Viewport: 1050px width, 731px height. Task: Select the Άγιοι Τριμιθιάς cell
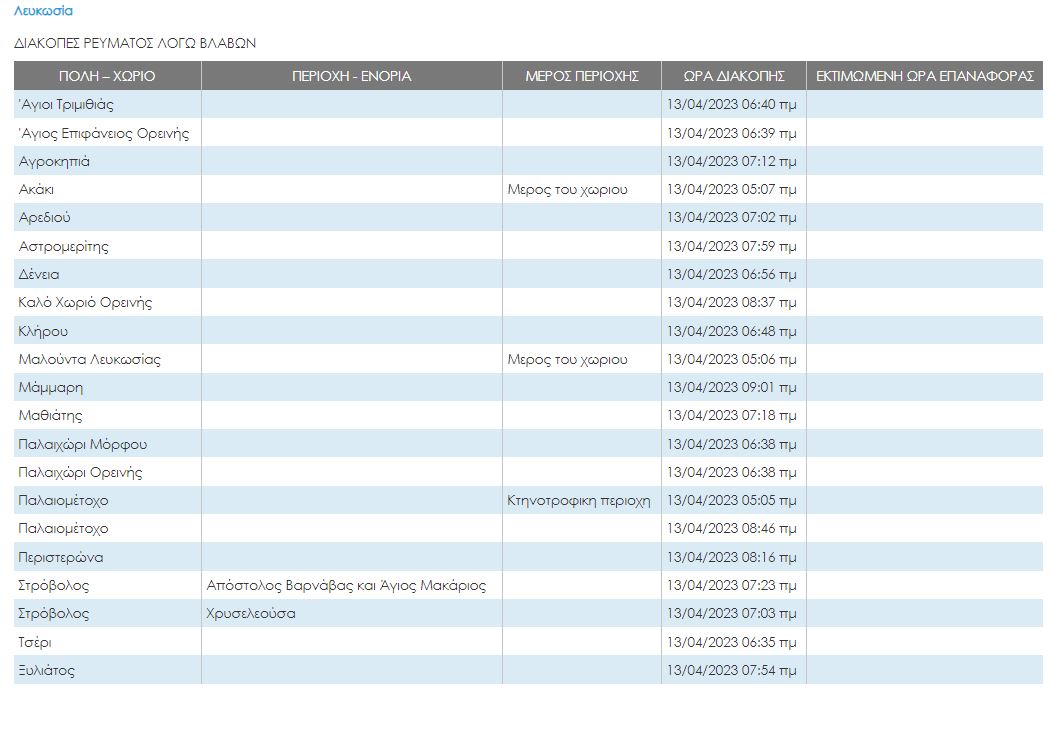tap(107, 104)
